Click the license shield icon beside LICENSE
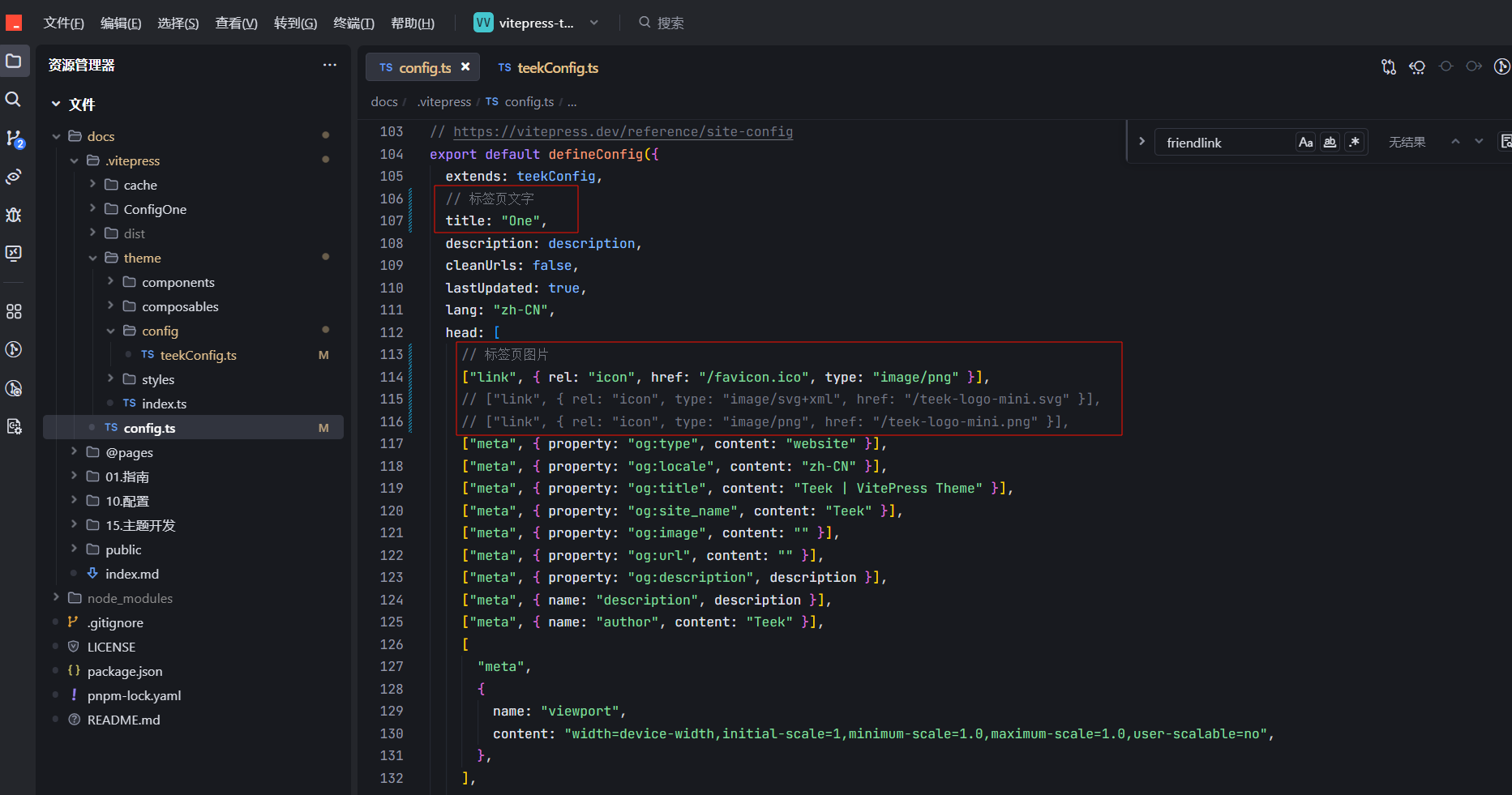 click(74, 647)
